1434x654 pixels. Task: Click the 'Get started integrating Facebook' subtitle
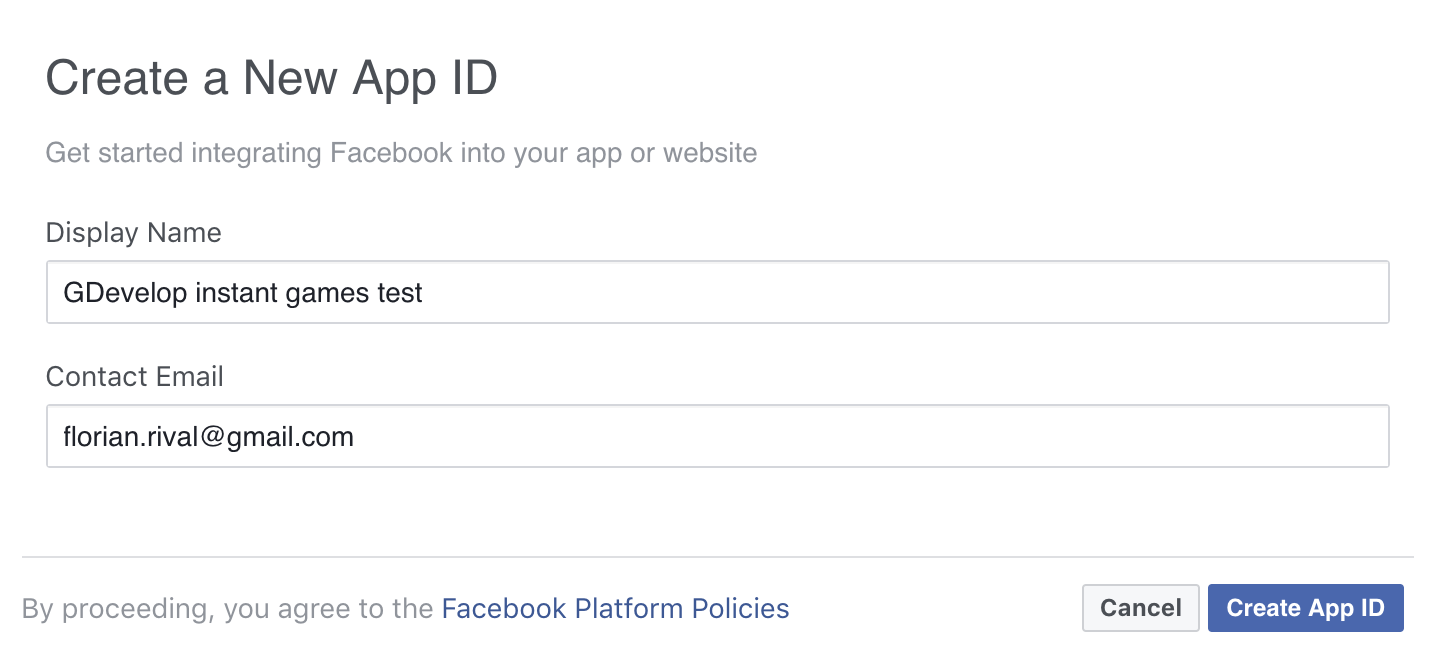coord(401,153)
